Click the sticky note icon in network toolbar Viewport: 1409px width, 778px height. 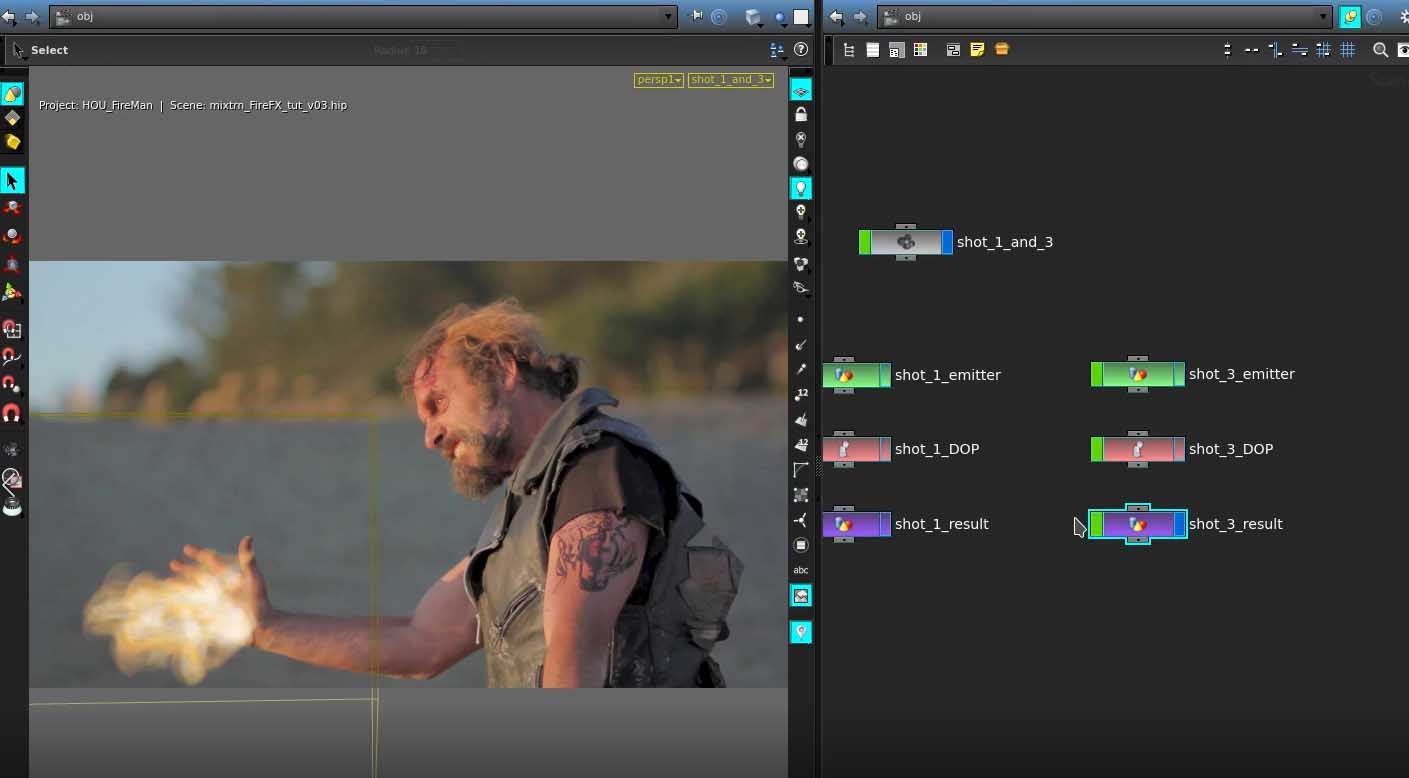tap(977, 49)
